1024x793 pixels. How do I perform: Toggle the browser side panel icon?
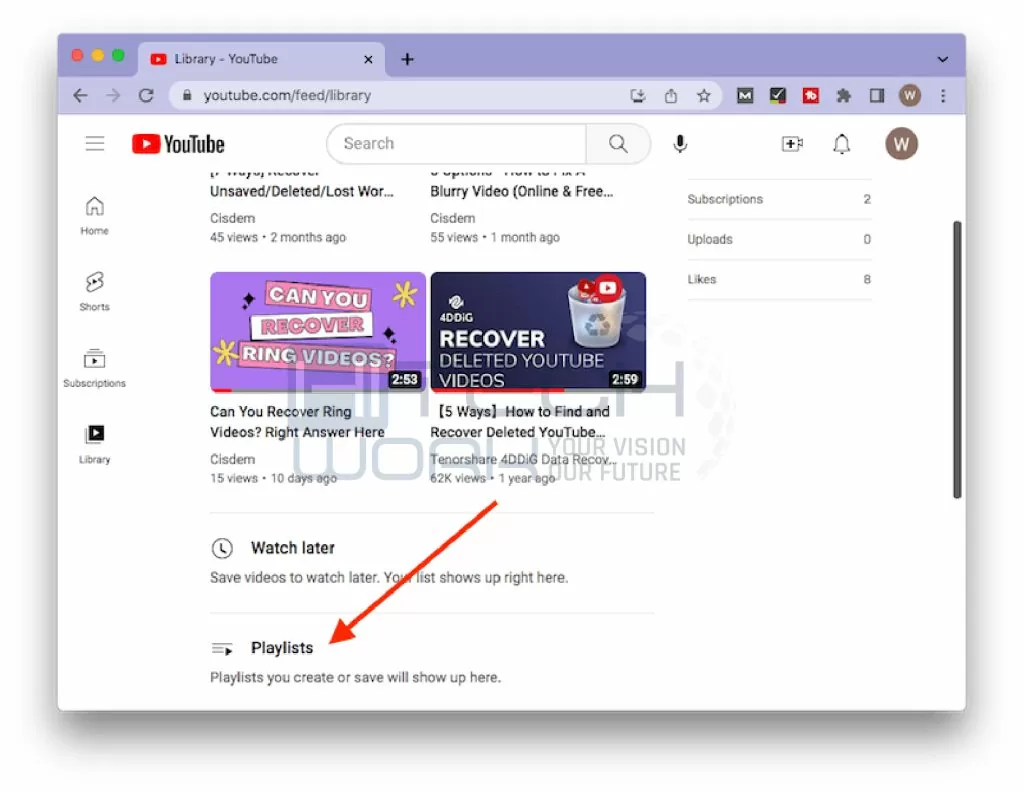pos(876,96)
